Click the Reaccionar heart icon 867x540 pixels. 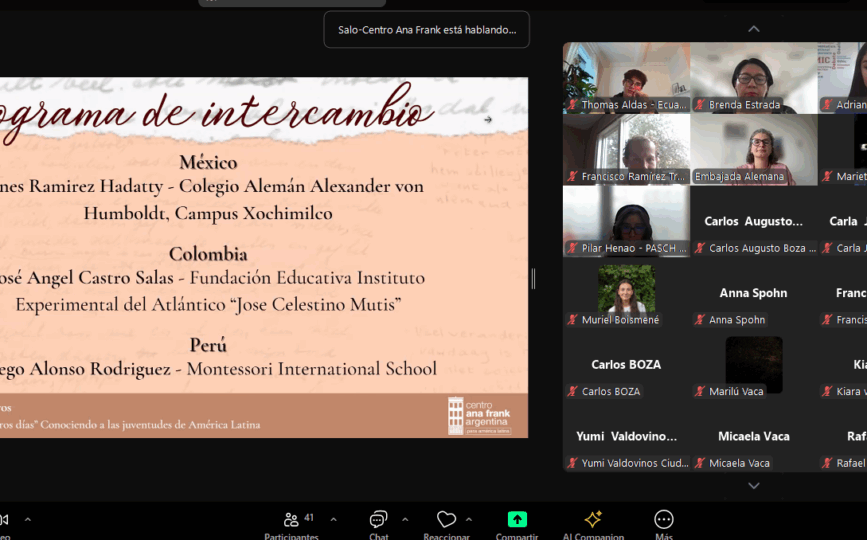coord(446,519)
